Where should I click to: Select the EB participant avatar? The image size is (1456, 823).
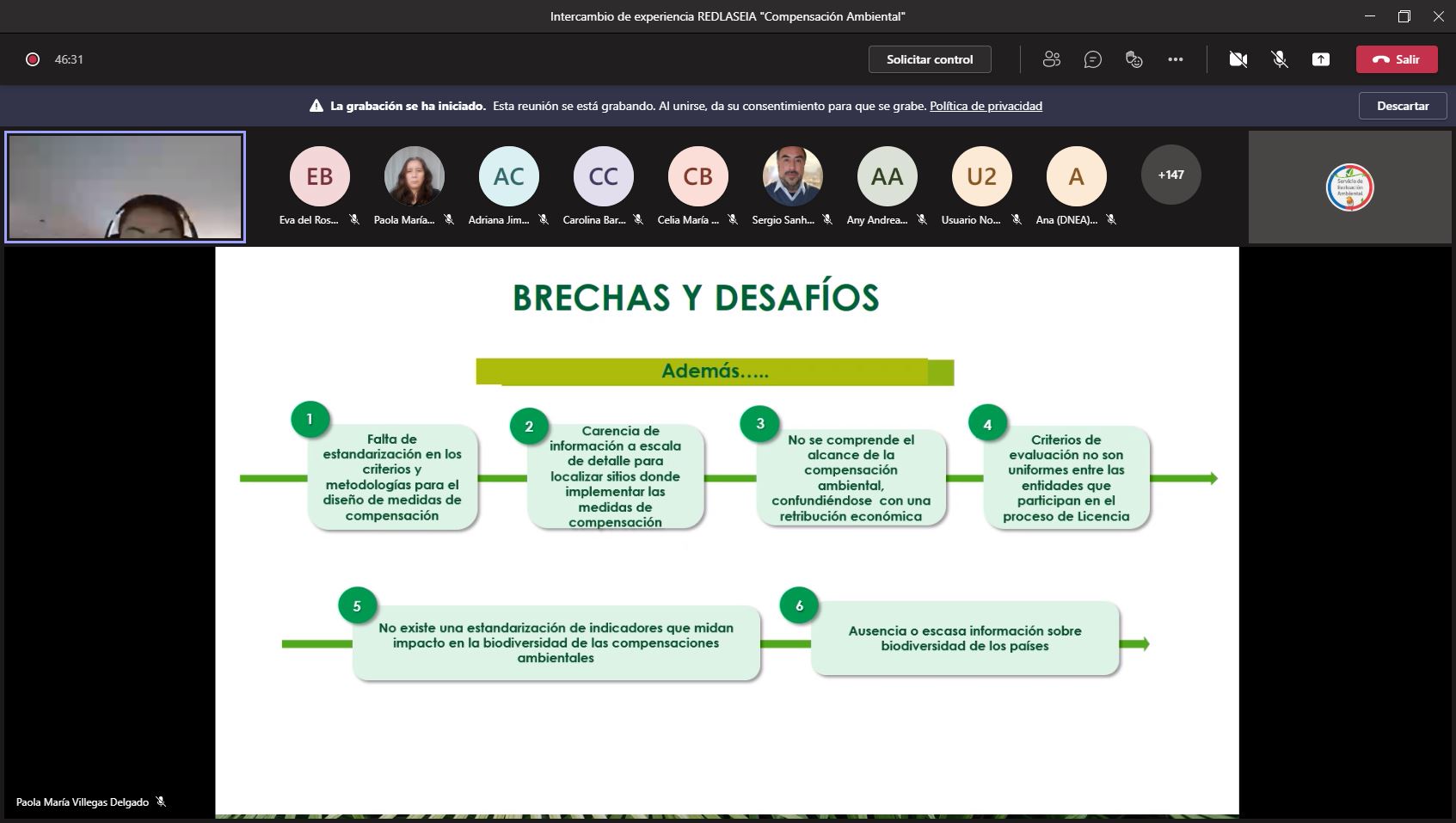[x=320, y=176]
